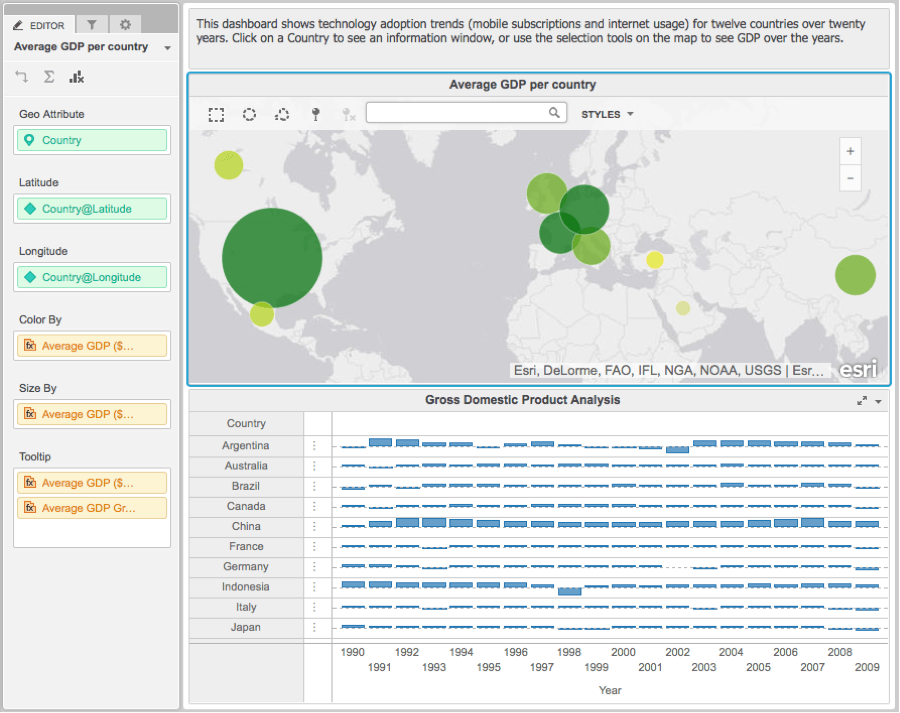The image size is (900, 713).
Task: Click the 2009 year axis label
Action: point(867,667)
